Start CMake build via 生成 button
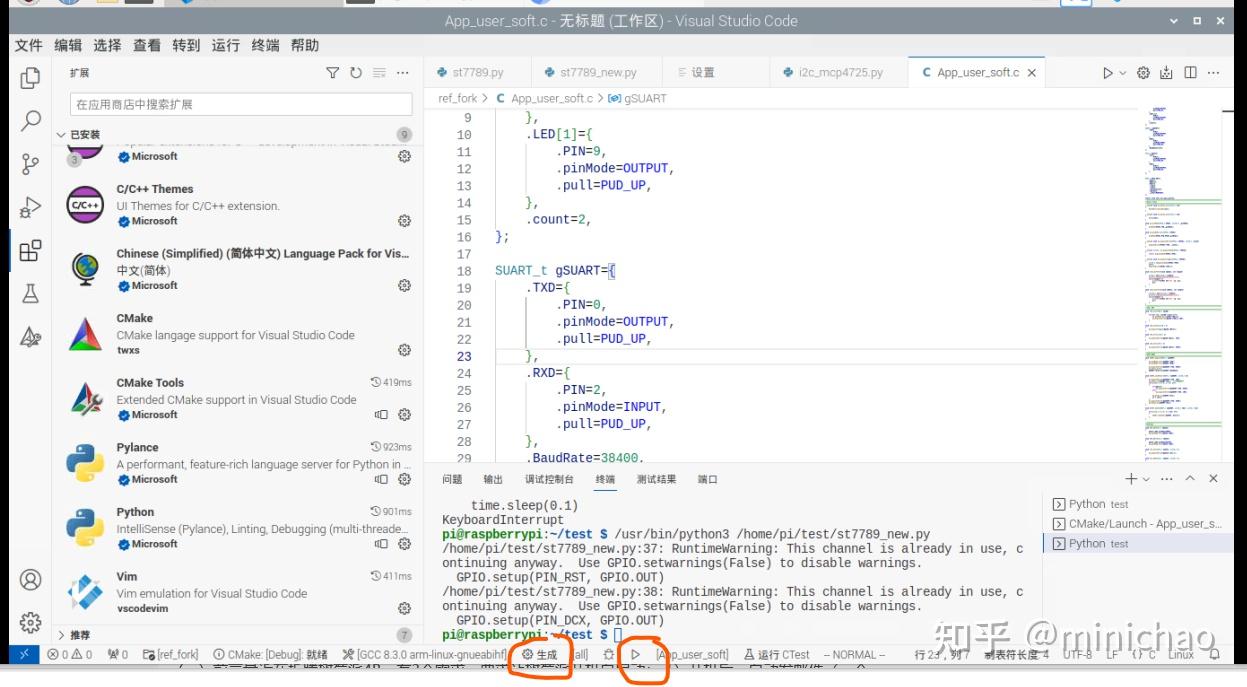The width and height of the screenshot is (1247, 687). 540,654
